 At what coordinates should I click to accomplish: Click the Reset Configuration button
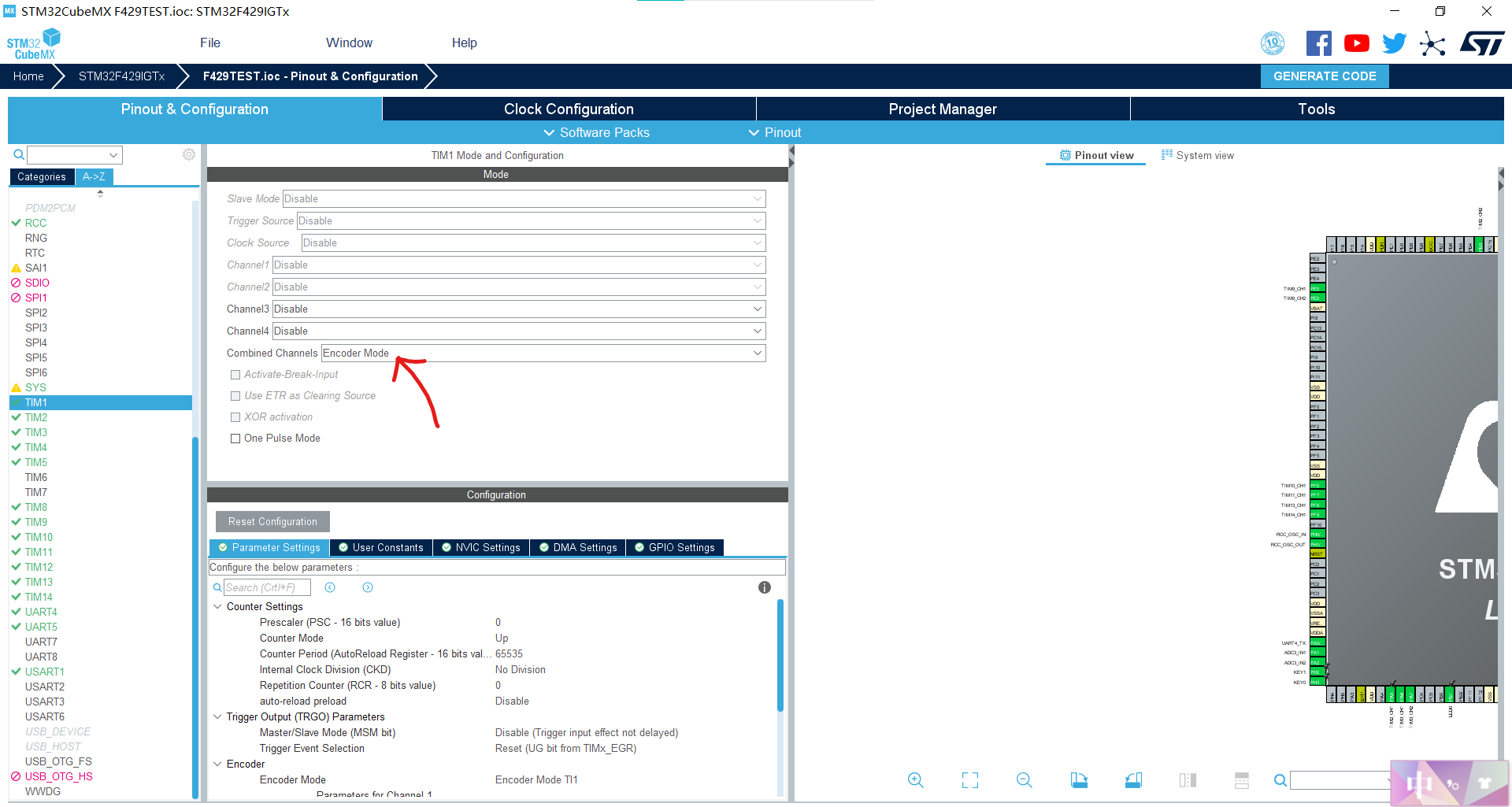click(272, 521)
